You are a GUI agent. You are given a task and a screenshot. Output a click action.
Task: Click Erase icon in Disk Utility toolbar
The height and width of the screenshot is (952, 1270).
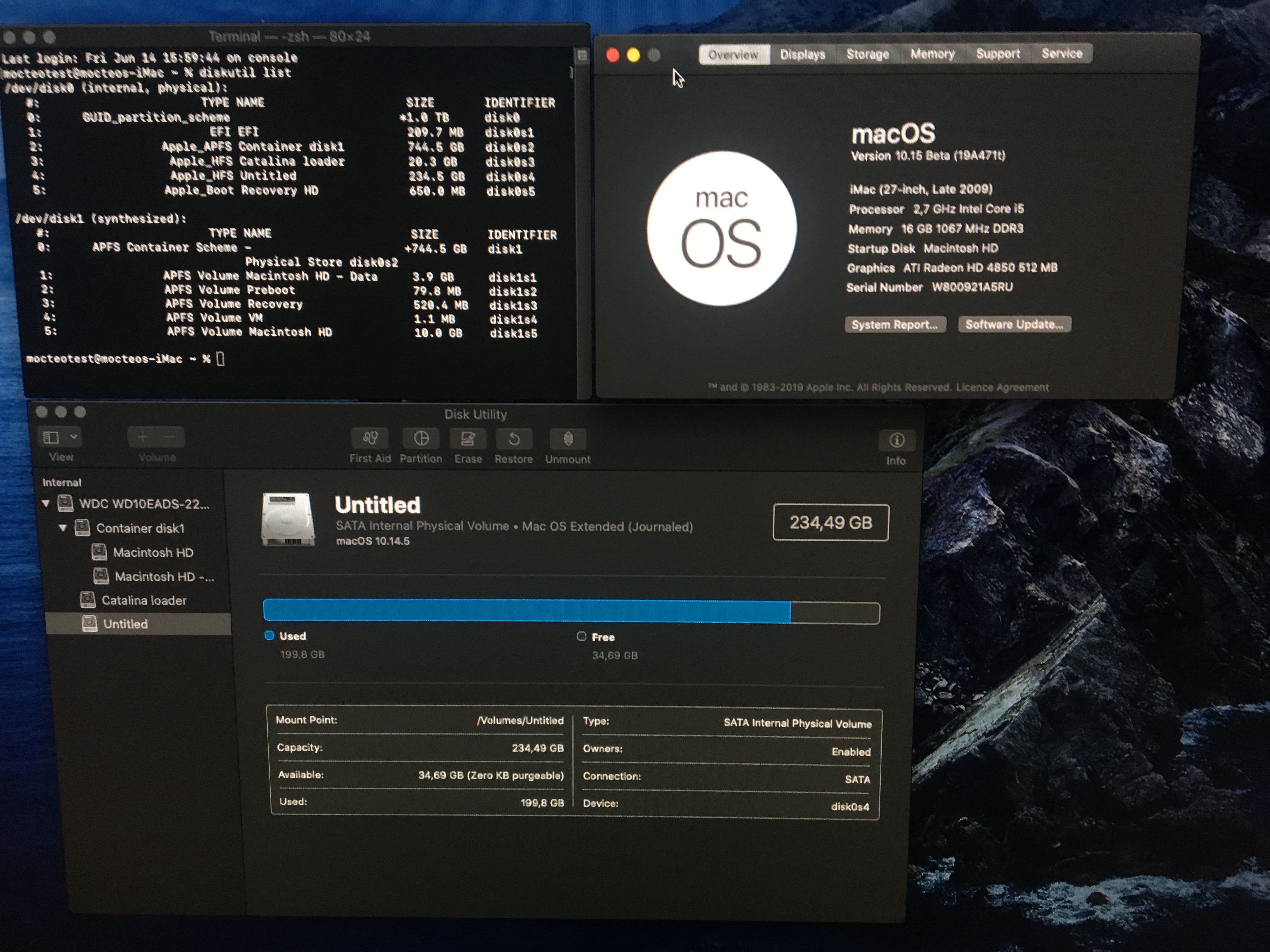(x=468, y=439)
